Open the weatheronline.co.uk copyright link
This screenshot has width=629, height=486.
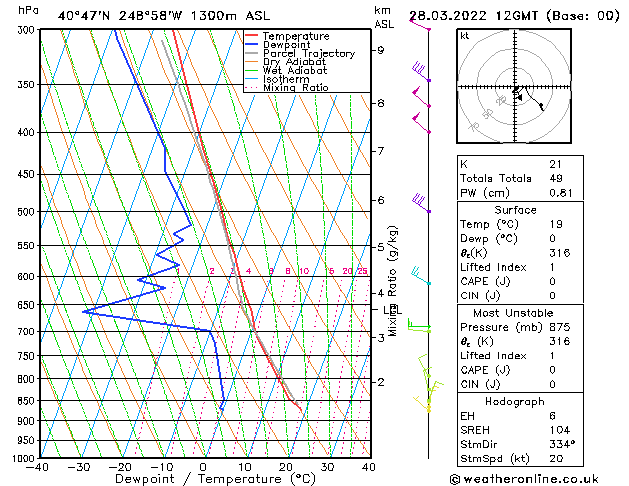(524, 479)
